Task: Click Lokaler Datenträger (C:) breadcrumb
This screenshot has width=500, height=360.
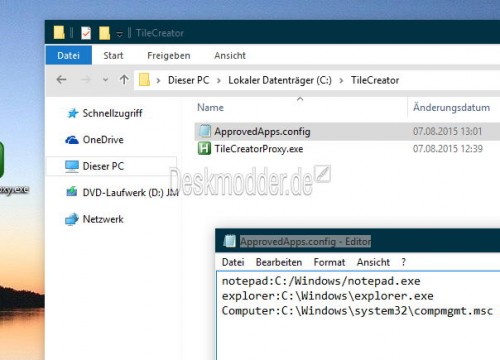Action: [280, 80]
